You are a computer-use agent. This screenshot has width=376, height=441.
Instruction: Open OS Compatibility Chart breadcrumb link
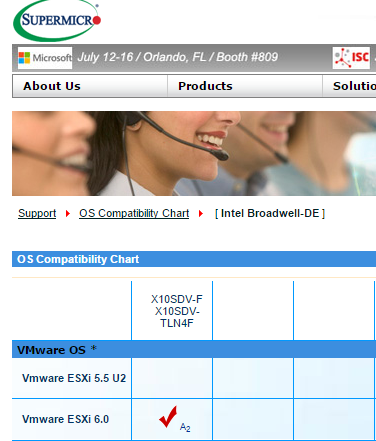pyautogui.click(x=134, y=213)
